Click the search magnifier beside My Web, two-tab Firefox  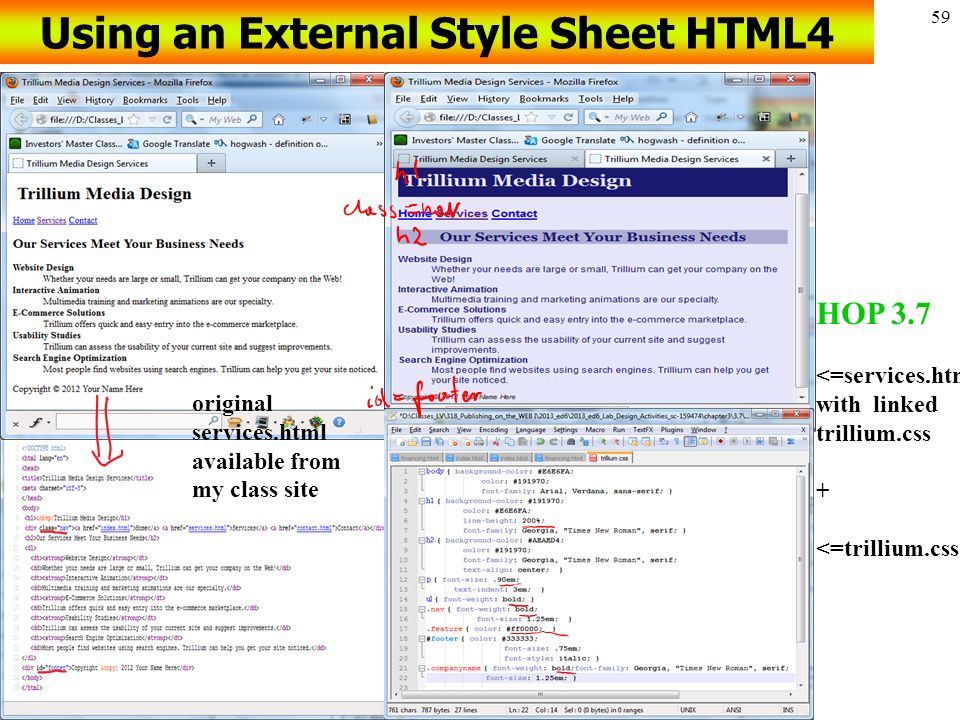click(x=662, y=117)
